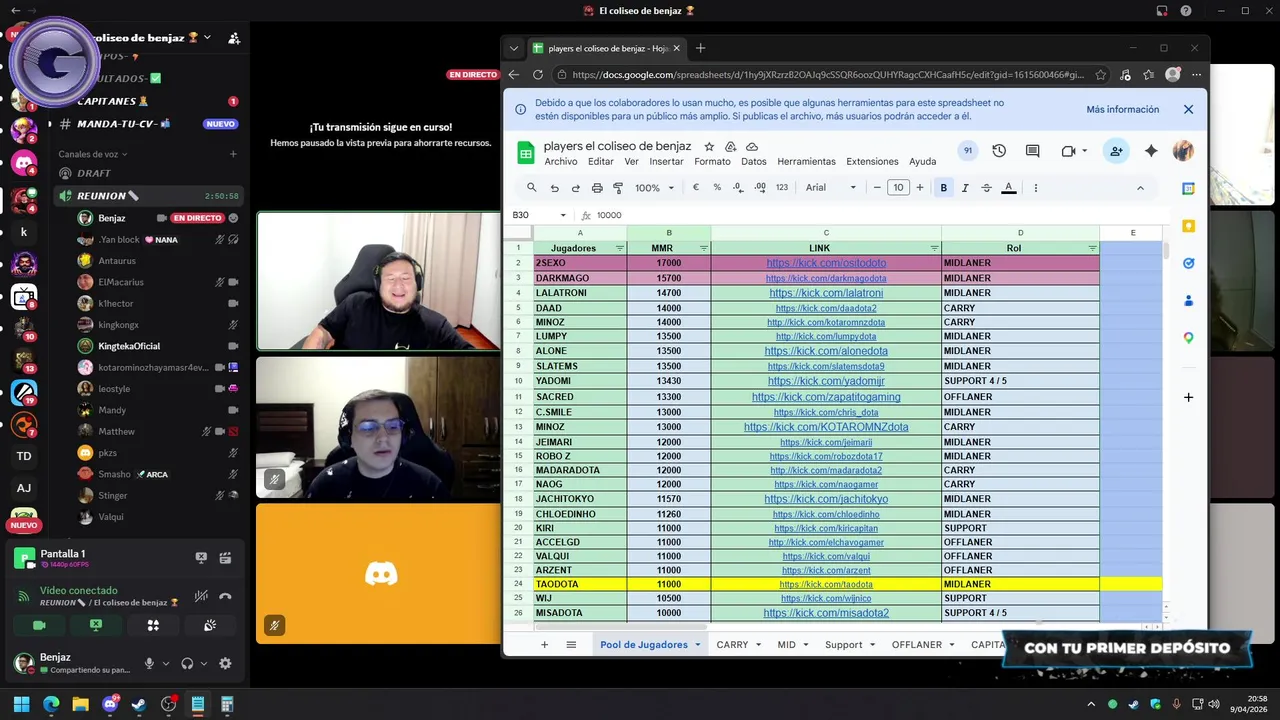Viewport: 1280px width, 720px height.
Task: Select the TAODOTA cell
Action: point(580,584)
